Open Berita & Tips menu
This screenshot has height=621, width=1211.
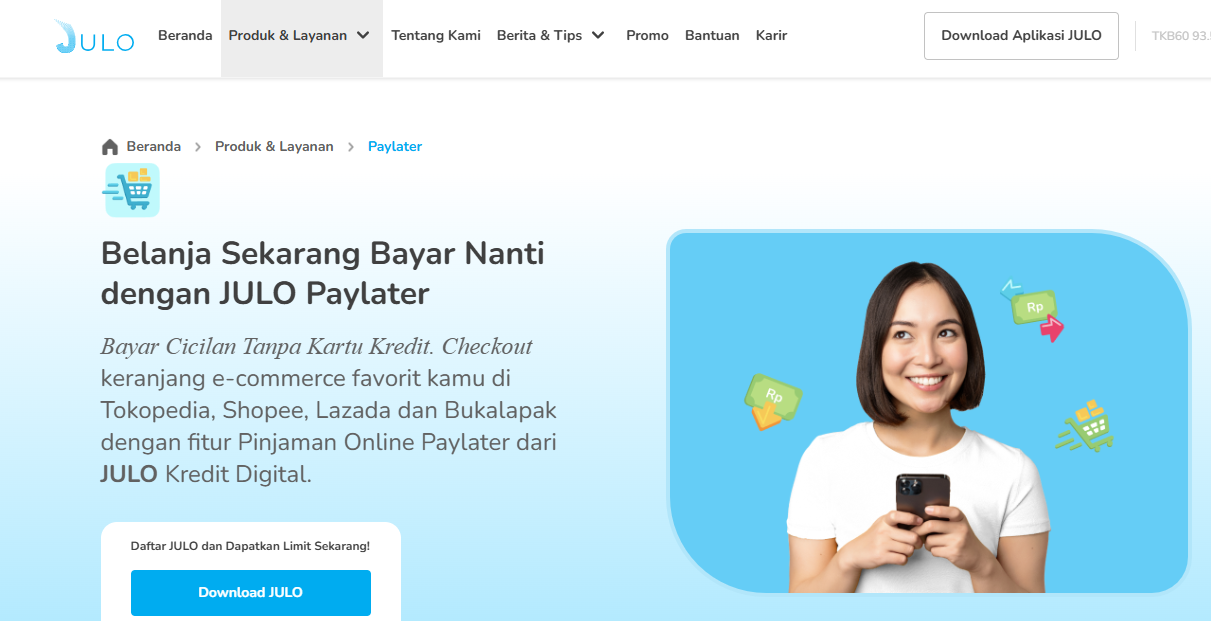click(551, 35)
